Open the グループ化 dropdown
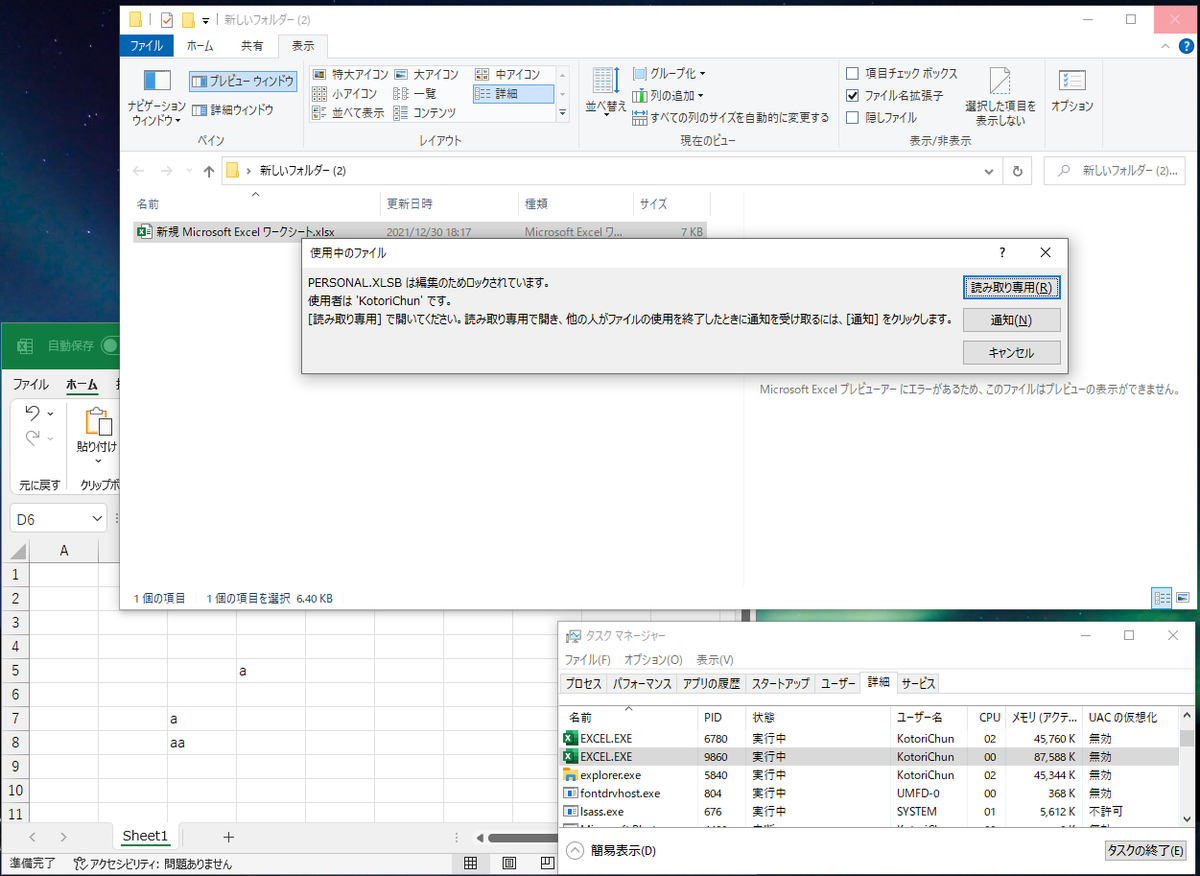Image resolution: width=1200 pixels, height=876 pixels. pos(669,74)
